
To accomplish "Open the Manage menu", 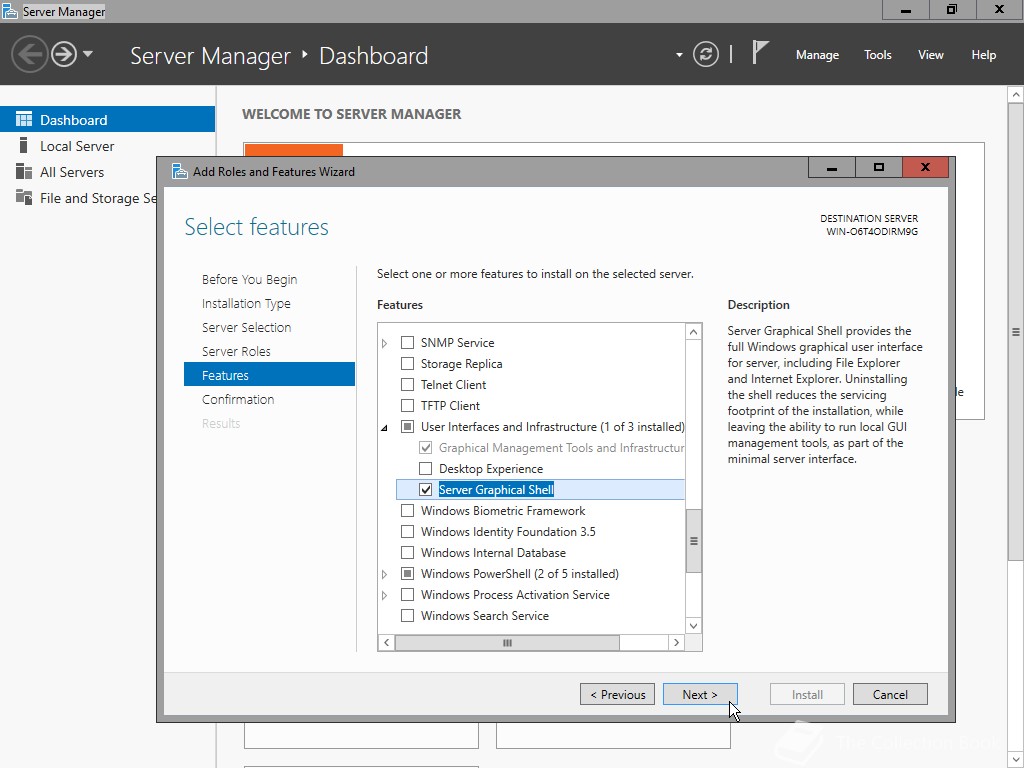I will coord(817,55).
